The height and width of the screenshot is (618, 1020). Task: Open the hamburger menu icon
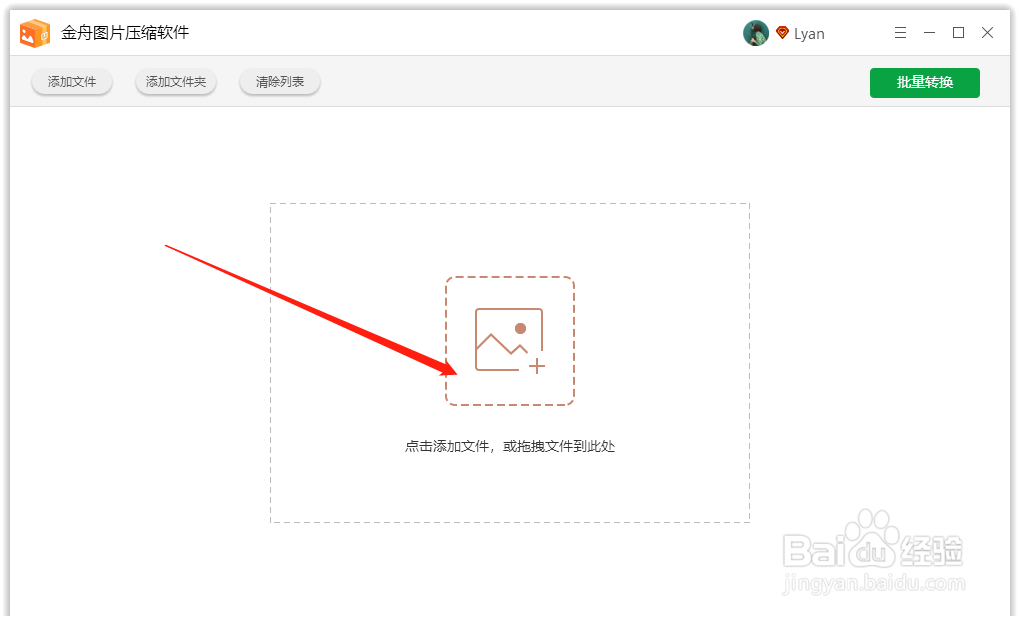coord(900,33)
